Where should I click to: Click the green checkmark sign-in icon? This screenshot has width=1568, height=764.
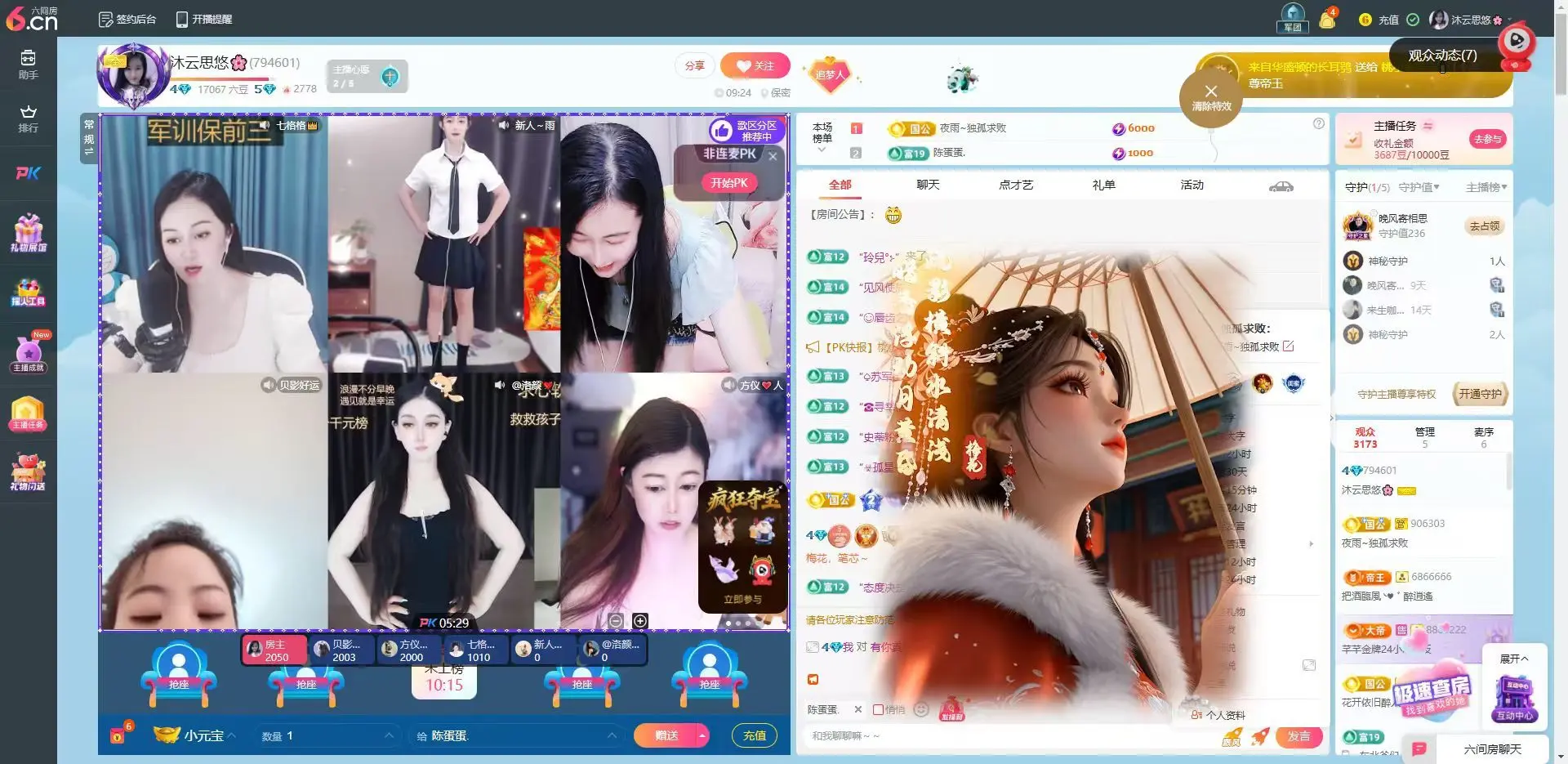pyautogui.click(x=1413, y=20)
